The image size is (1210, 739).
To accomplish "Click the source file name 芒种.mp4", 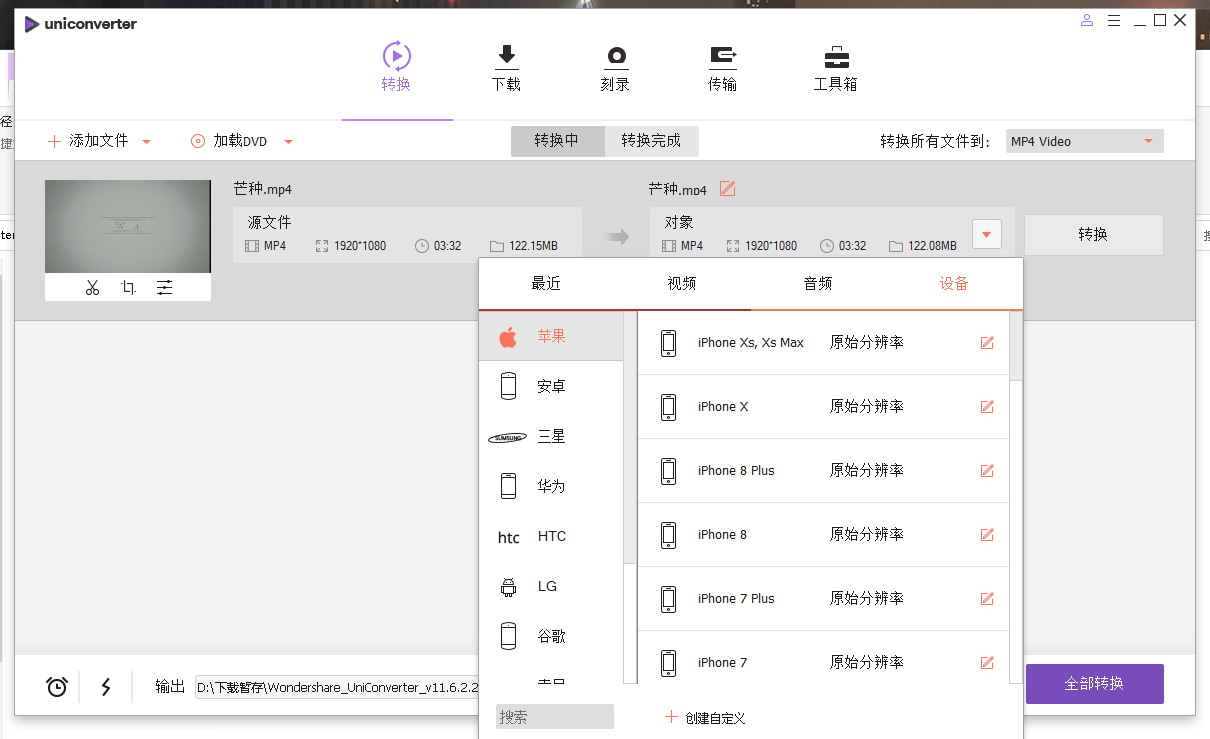I will coord(262,189).
